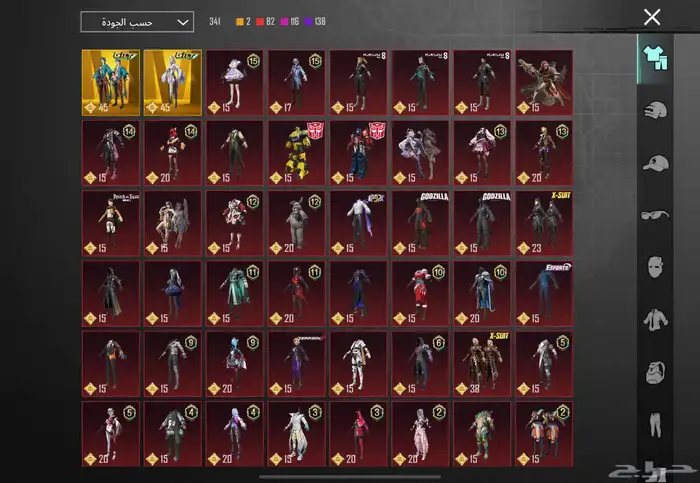Open the cap headwear category
Viewport: 700px width, 483px height.
click(x=654, y=162)
